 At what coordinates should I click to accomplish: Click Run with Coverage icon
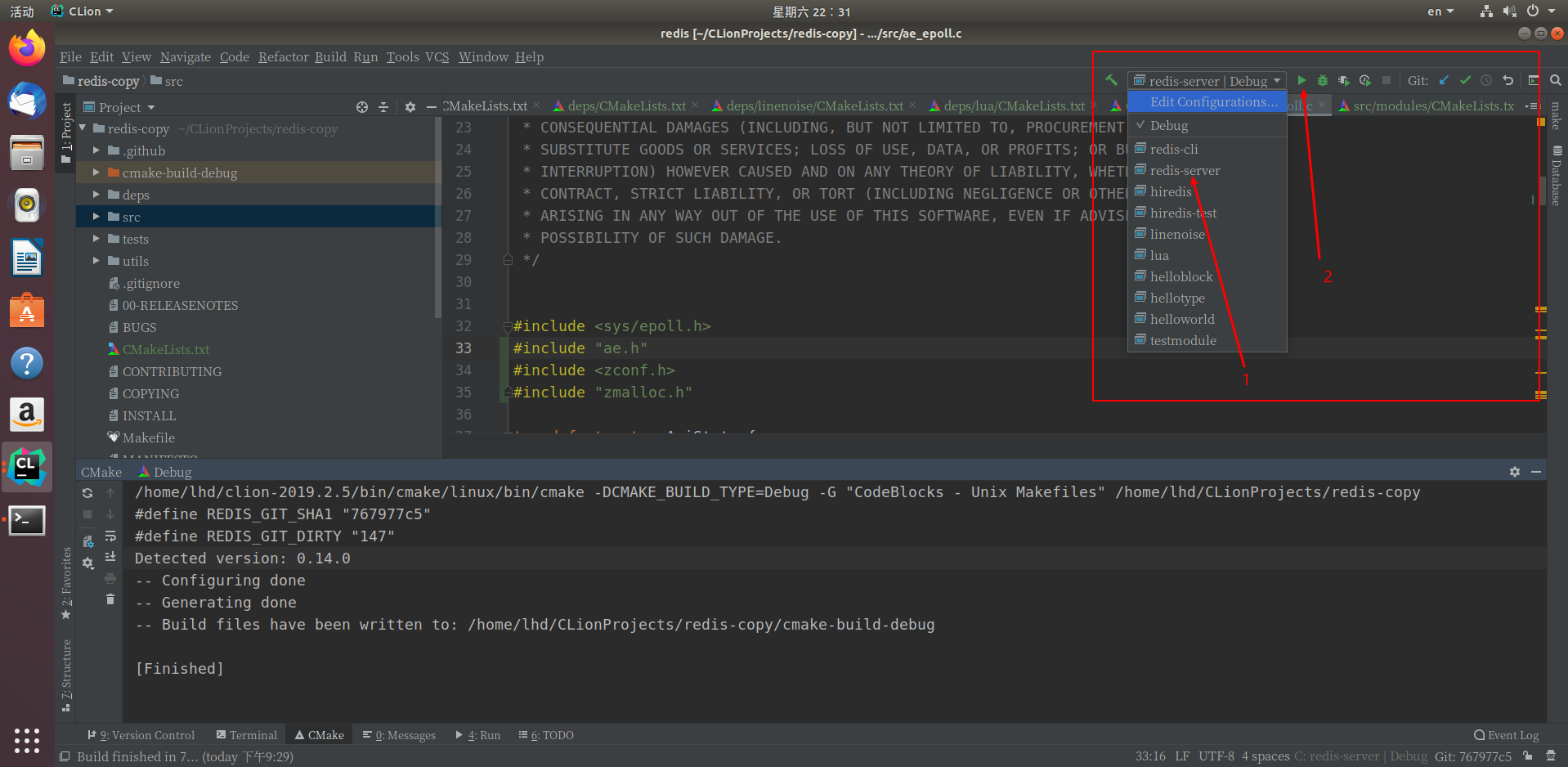tap(1344, 80)
